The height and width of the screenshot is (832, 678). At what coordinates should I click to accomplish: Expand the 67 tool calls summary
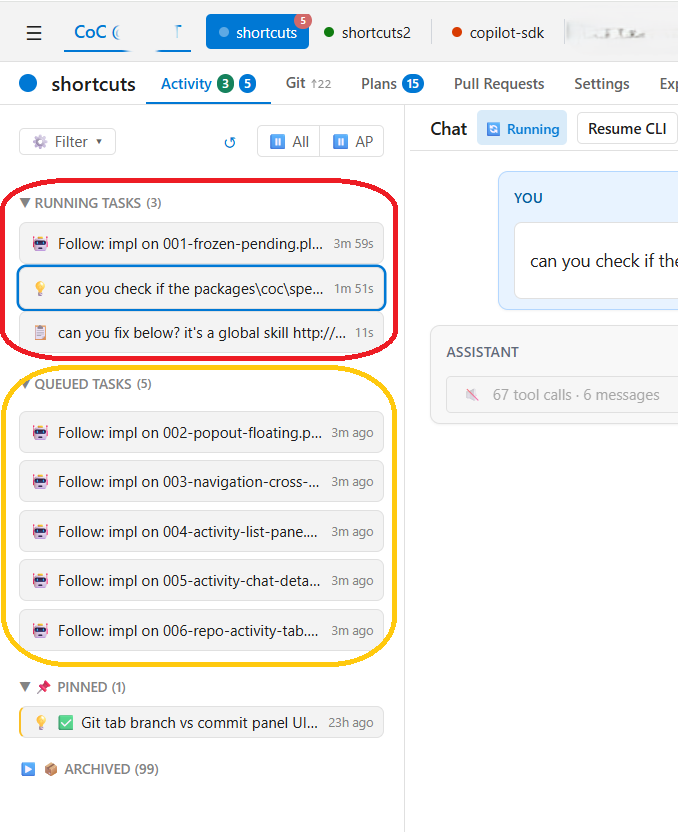(x=562, y=395)
